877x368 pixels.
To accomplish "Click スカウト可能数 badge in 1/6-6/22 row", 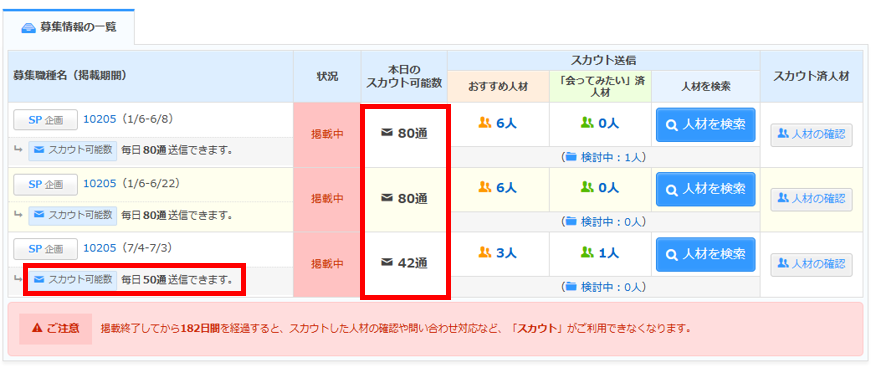I will [73, 215].
